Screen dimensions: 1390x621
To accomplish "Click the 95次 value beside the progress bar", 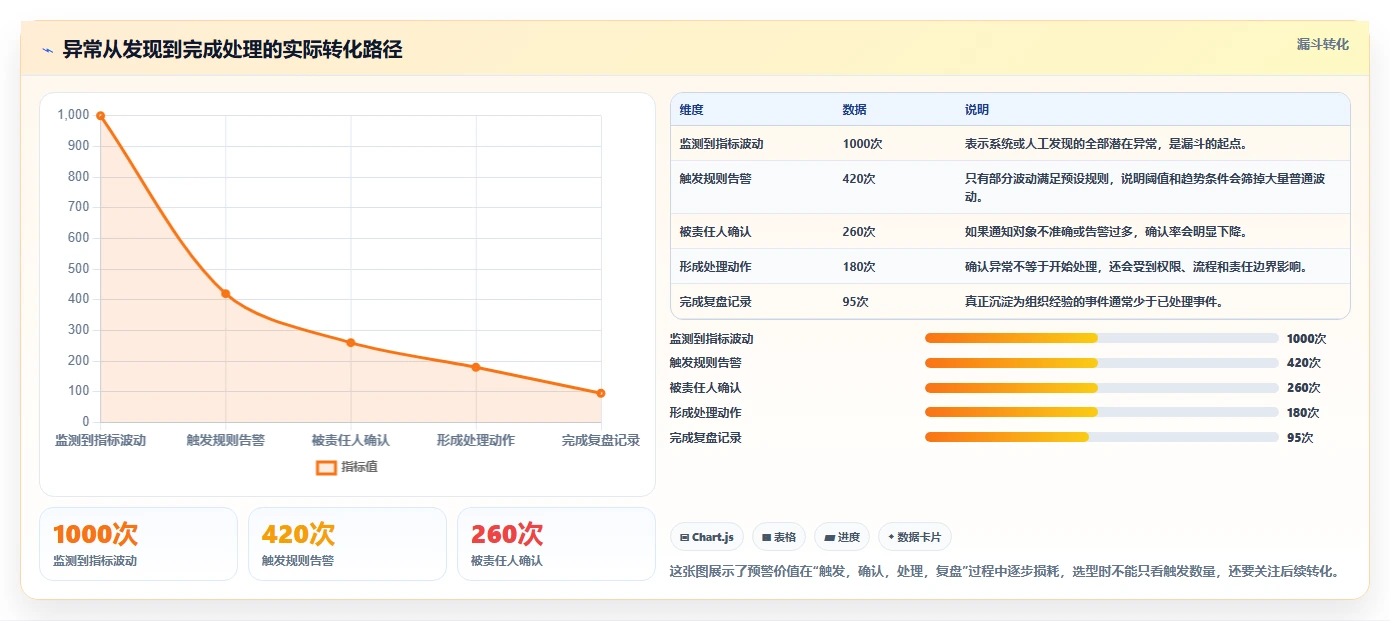I will point(1300,438).
